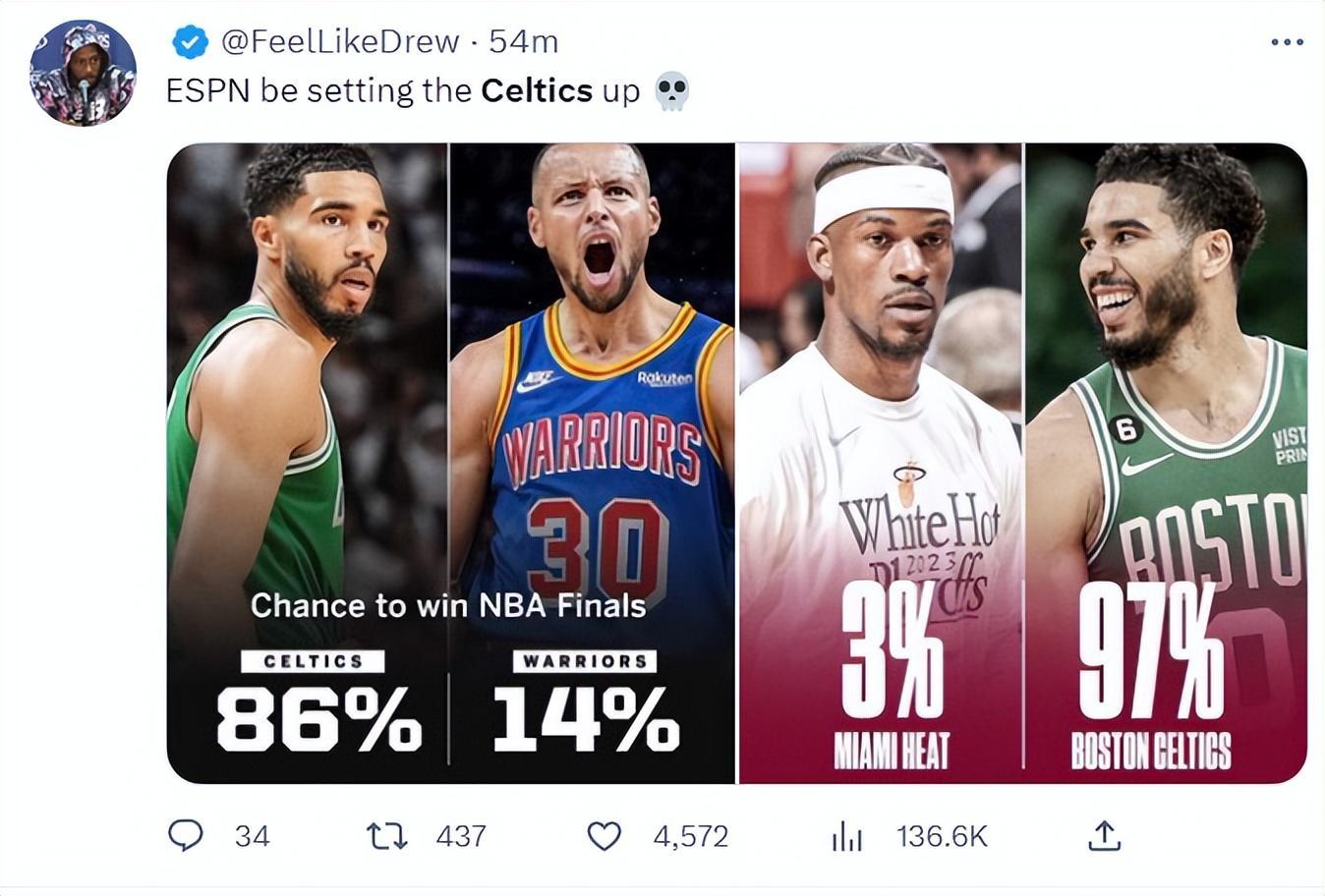Open the view analytics bar chart icon
The image size is (1325, 896).
tap(846, 836)
